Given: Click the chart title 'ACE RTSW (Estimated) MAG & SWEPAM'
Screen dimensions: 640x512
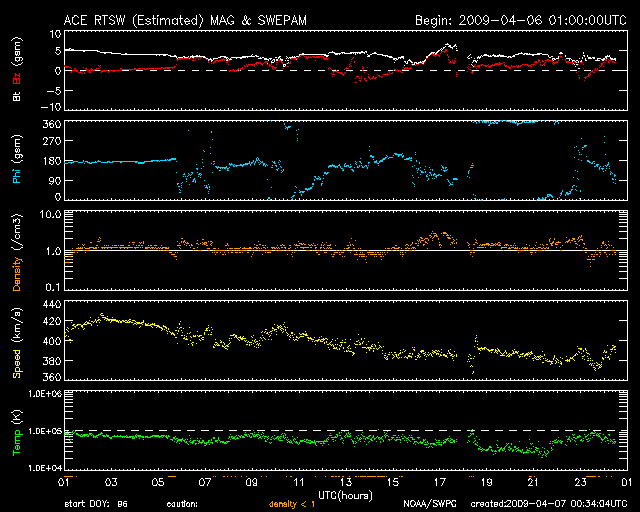Looking at the screenshot, I should 185,20.
